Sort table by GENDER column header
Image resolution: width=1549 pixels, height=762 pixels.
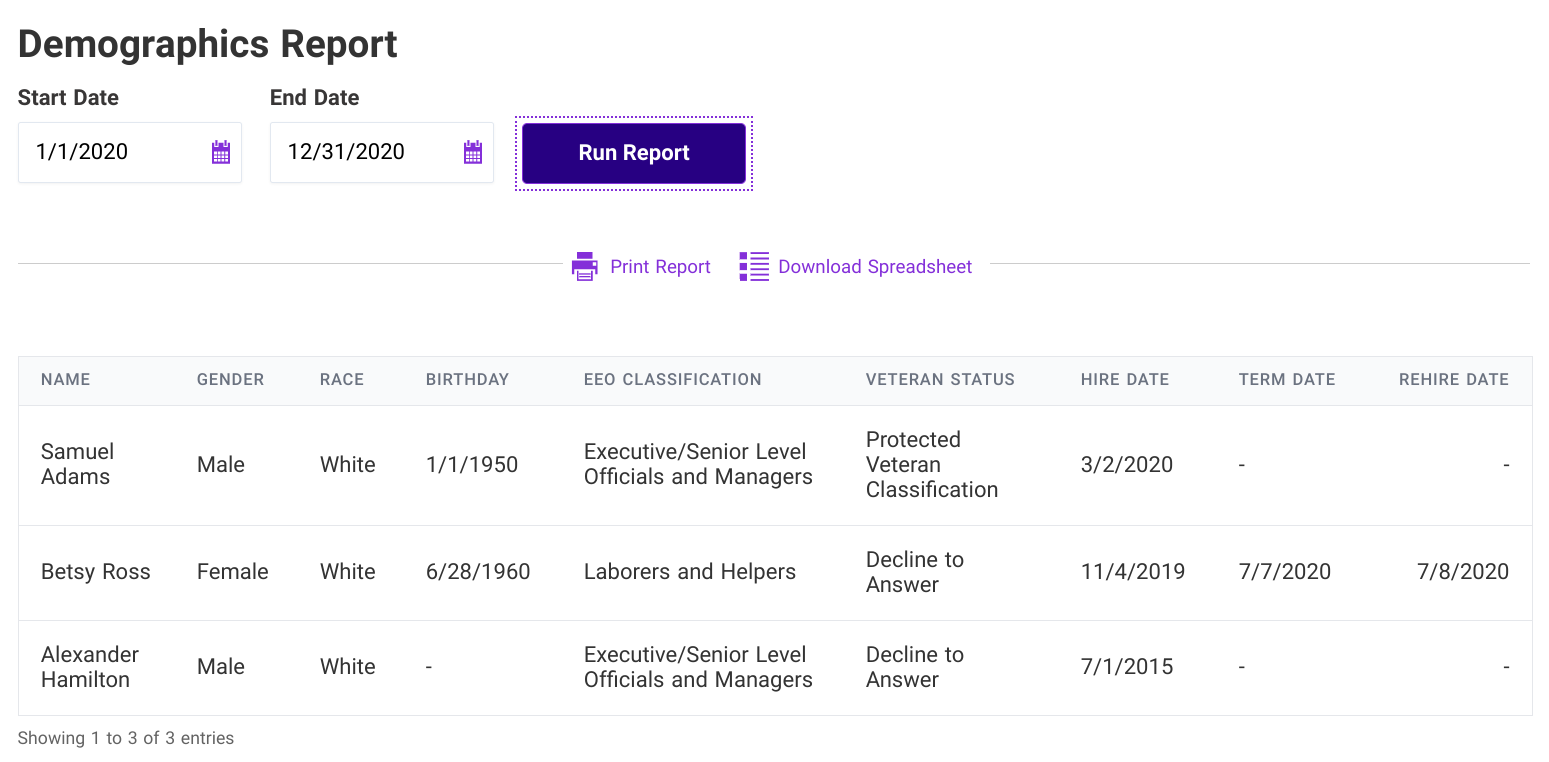(x=231, y=380)
